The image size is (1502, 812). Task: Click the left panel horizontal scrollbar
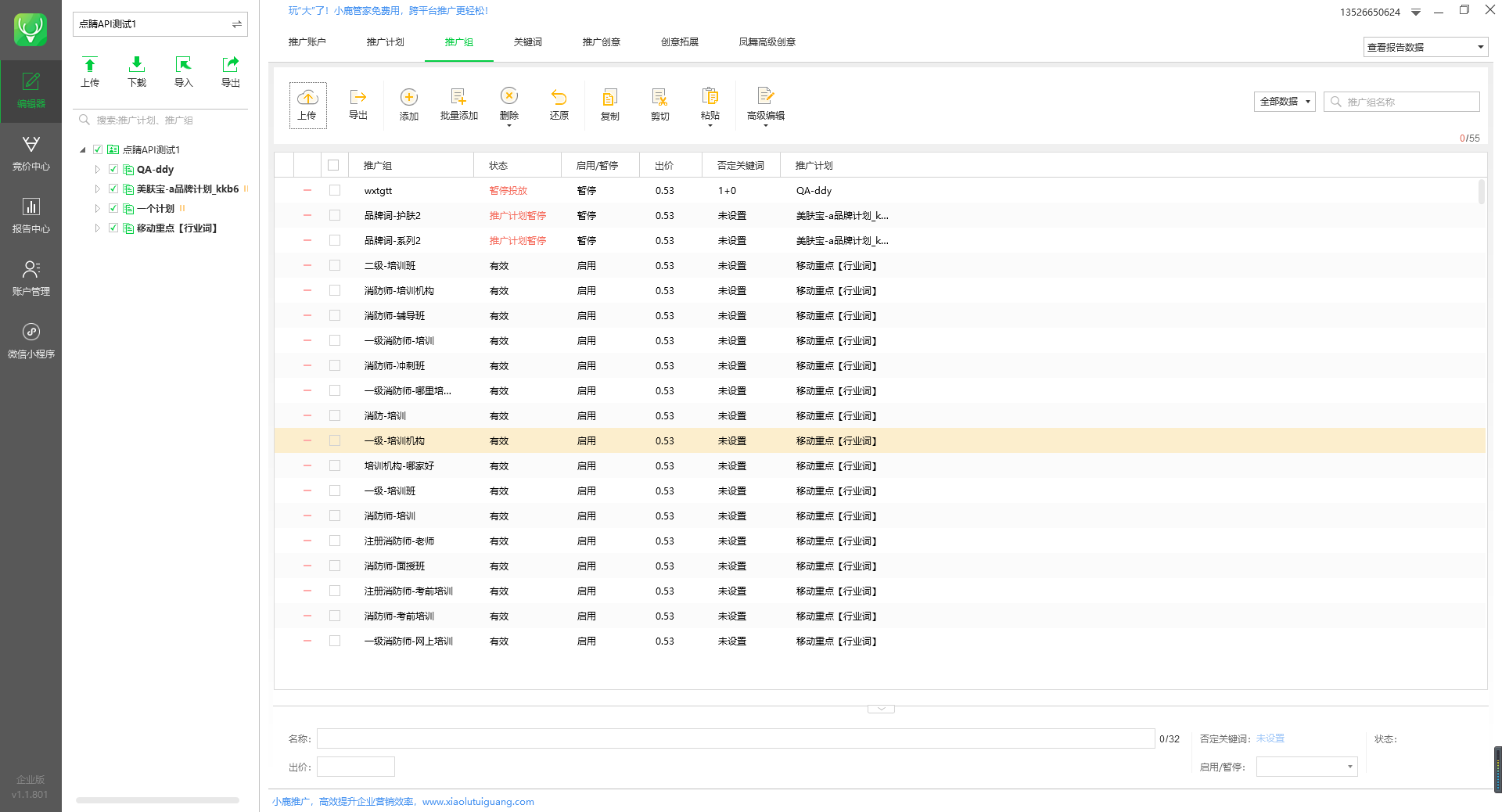click(157, 800)
